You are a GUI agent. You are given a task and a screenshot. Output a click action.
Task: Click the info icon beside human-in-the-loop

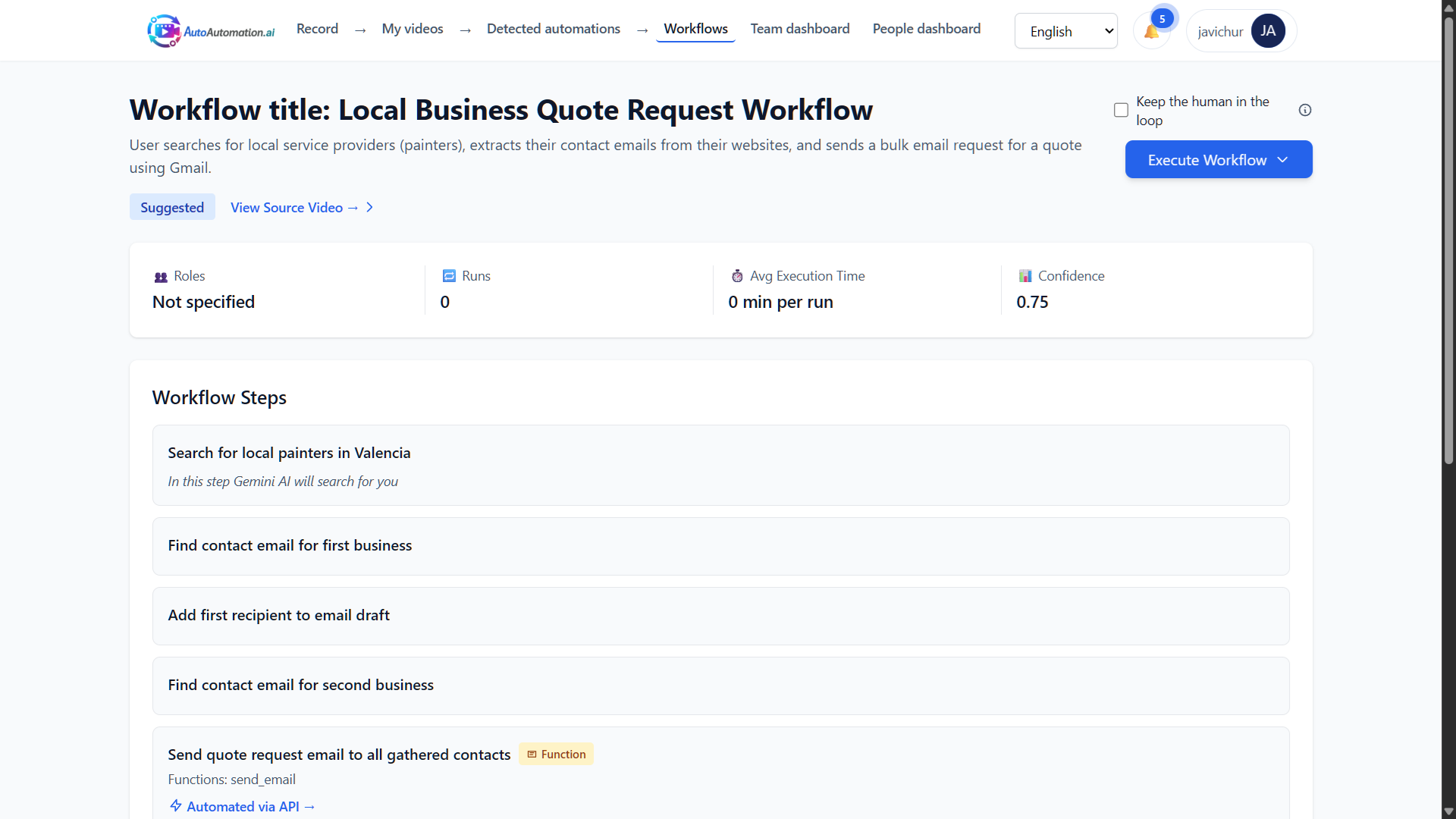[x=1305, y=111]
